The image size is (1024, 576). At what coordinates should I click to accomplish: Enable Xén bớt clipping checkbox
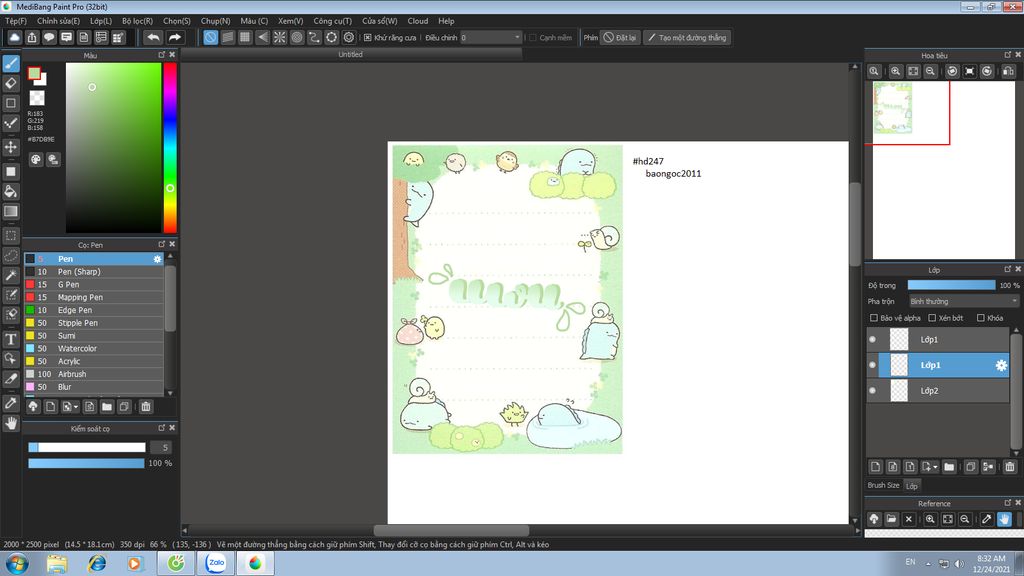pos(932,318)
